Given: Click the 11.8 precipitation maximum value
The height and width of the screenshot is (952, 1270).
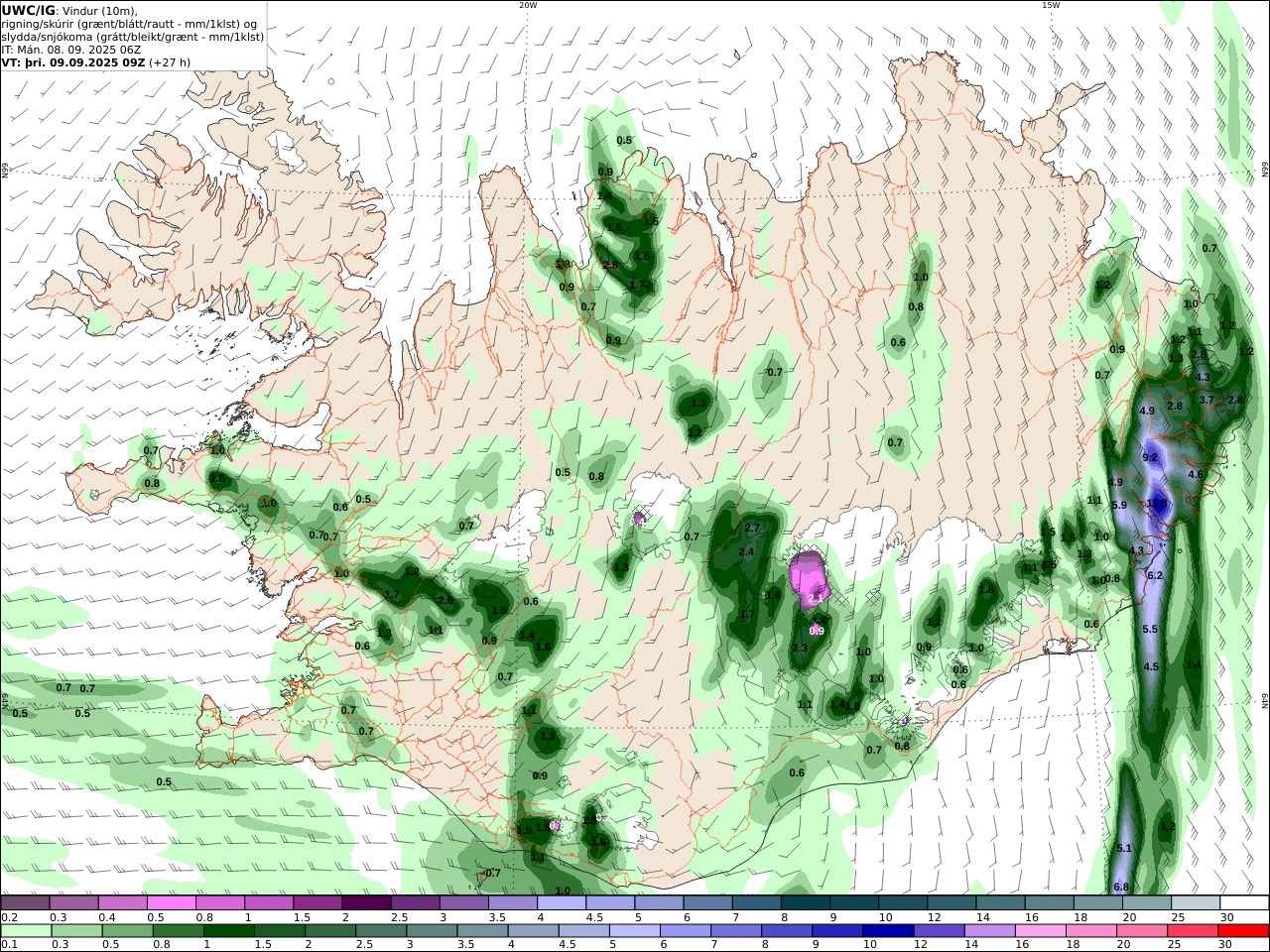Looking at the screenshot, I should point(1157,504).
